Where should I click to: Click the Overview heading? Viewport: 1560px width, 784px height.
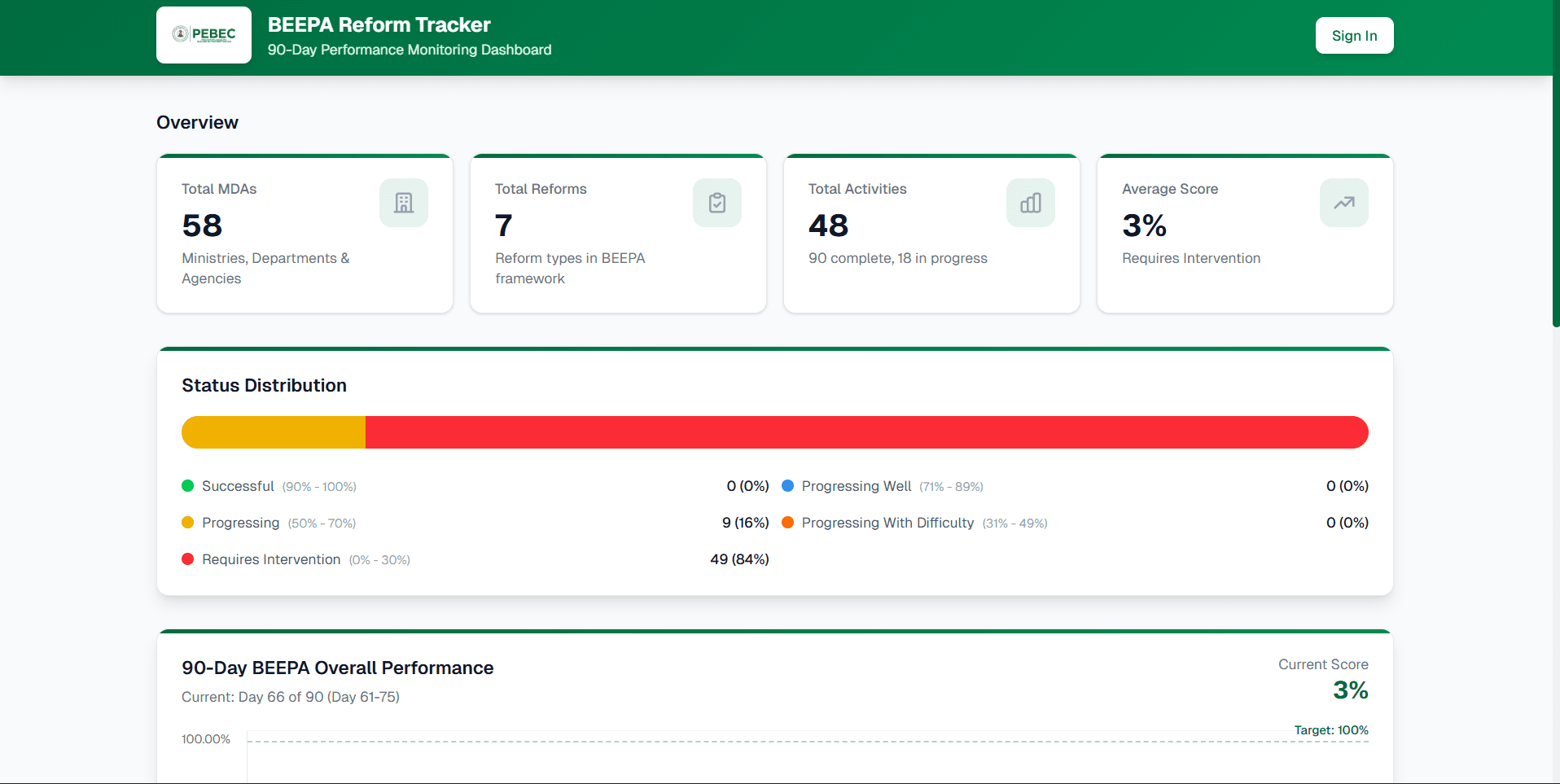click(x=197, y=122)
